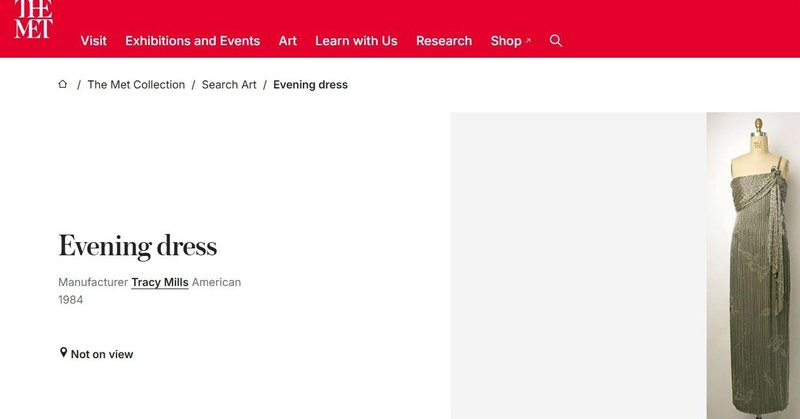Viewport: 800px width, 419px height.
Task: Open the Shop link
Action: coord(506,41)
